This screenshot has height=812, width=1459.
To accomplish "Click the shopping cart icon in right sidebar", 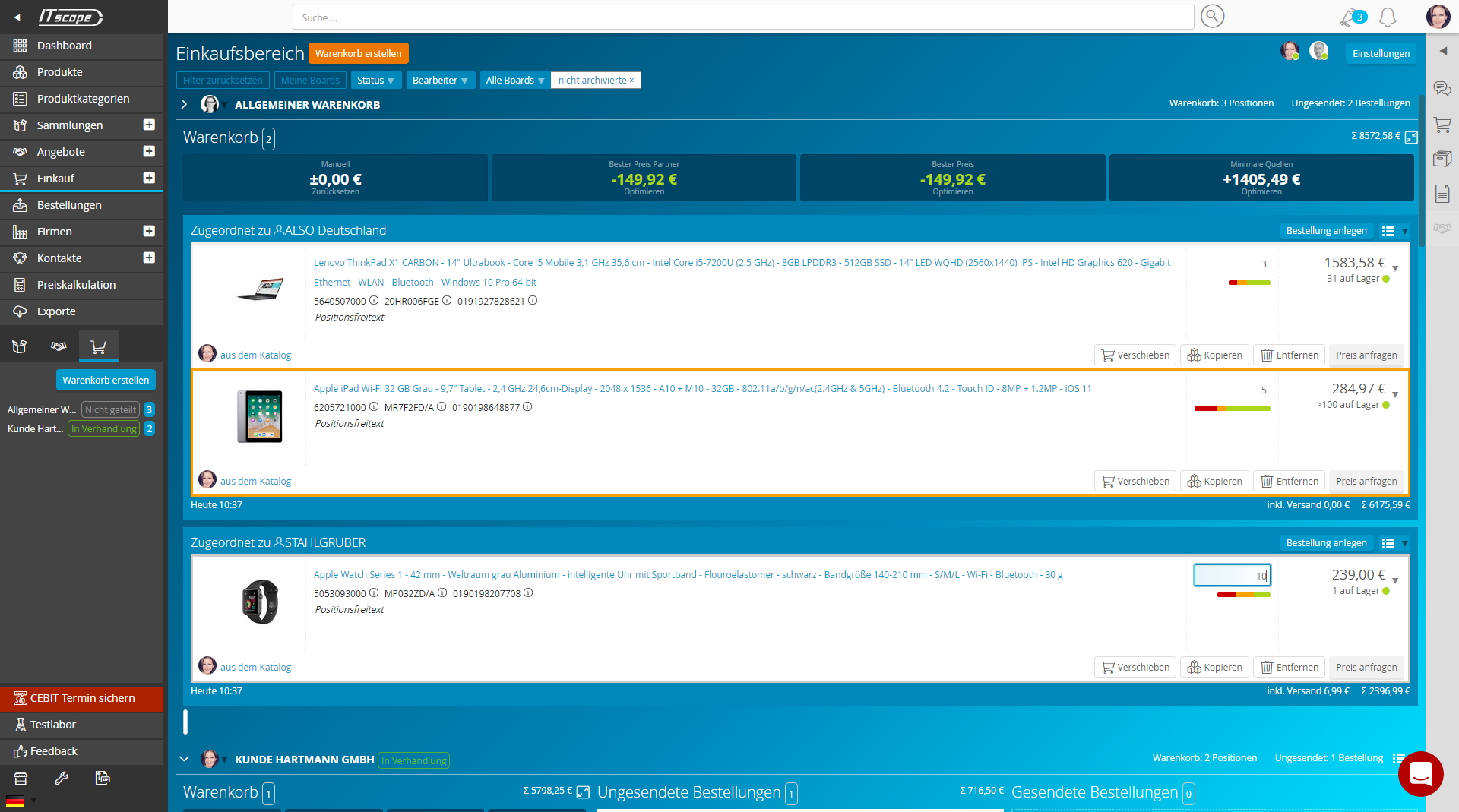I will tap(1442, 124).
